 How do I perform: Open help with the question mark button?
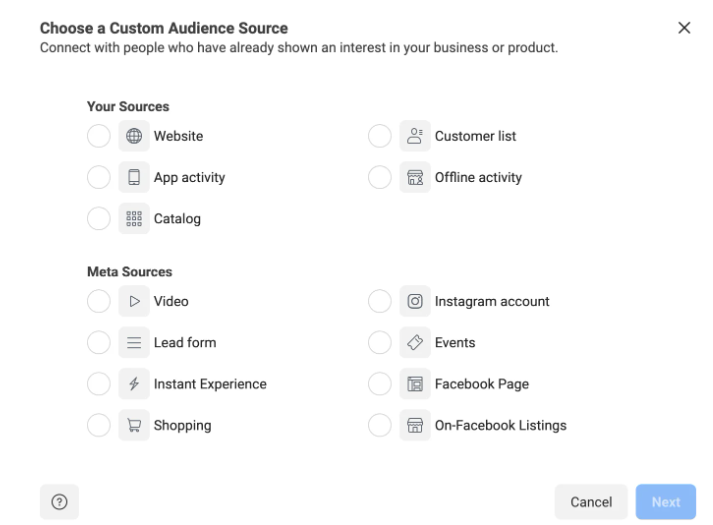(x=59, y=502)
